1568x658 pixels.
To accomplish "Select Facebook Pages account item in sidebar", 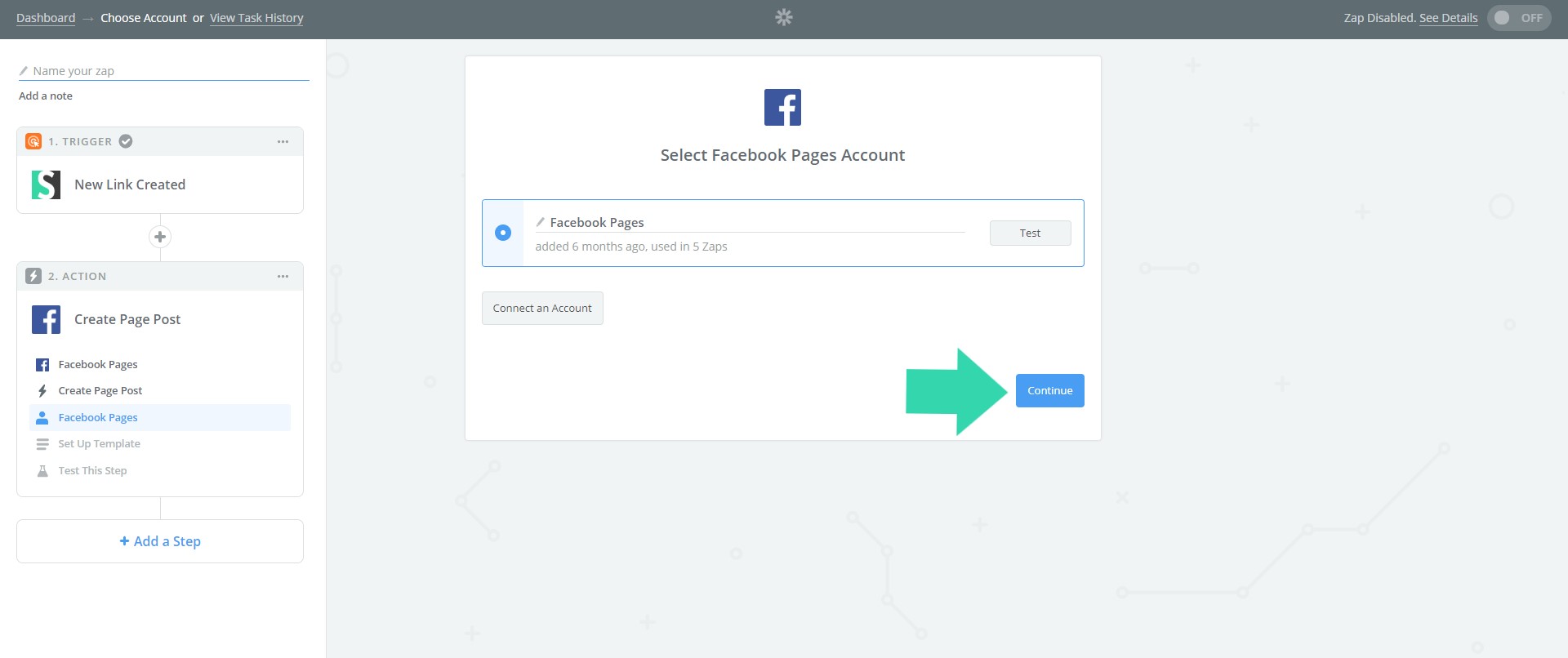I will 98,417.
